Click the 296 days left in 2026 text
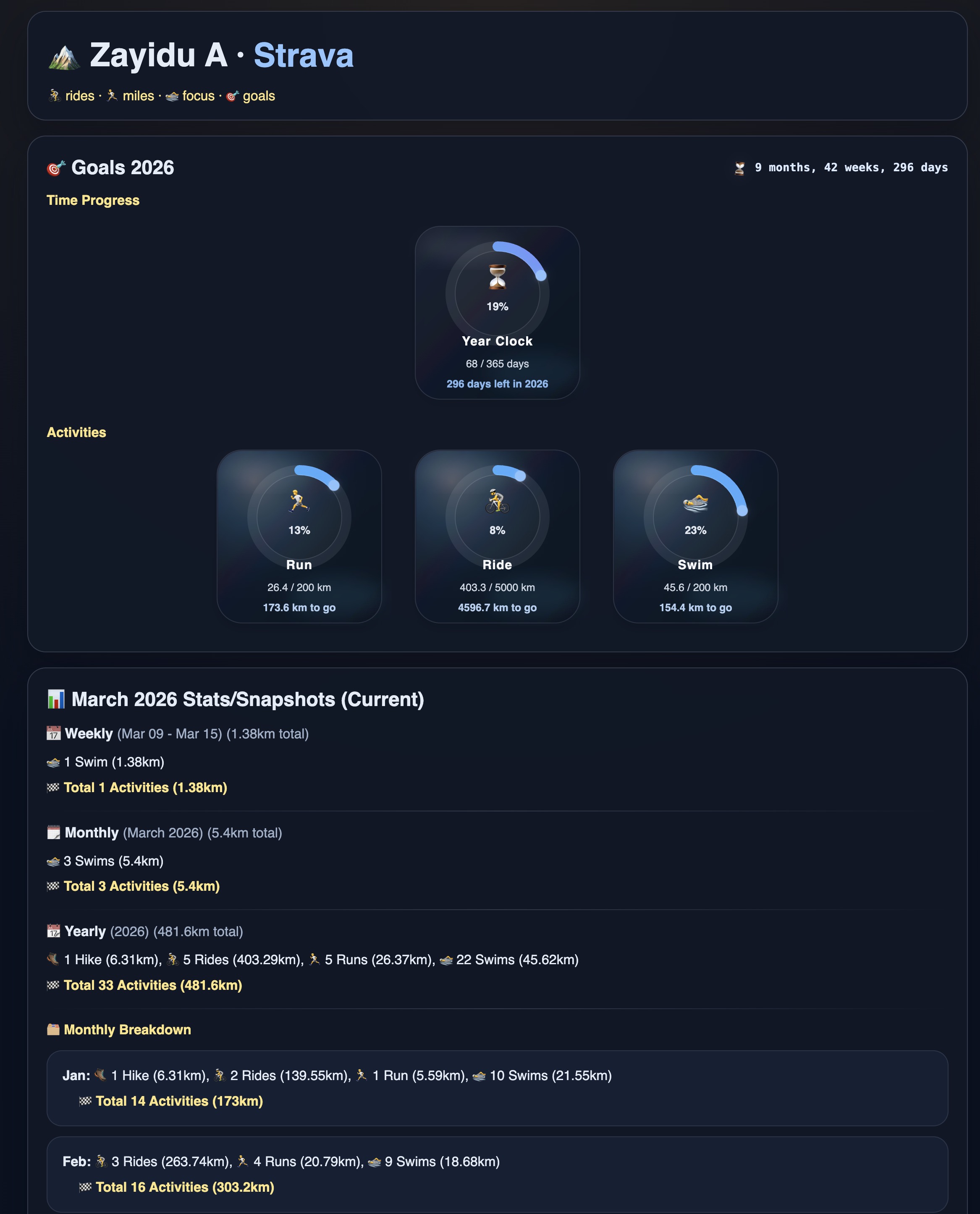The height and width of the screenshot is (1214, 980). (497, 384)
